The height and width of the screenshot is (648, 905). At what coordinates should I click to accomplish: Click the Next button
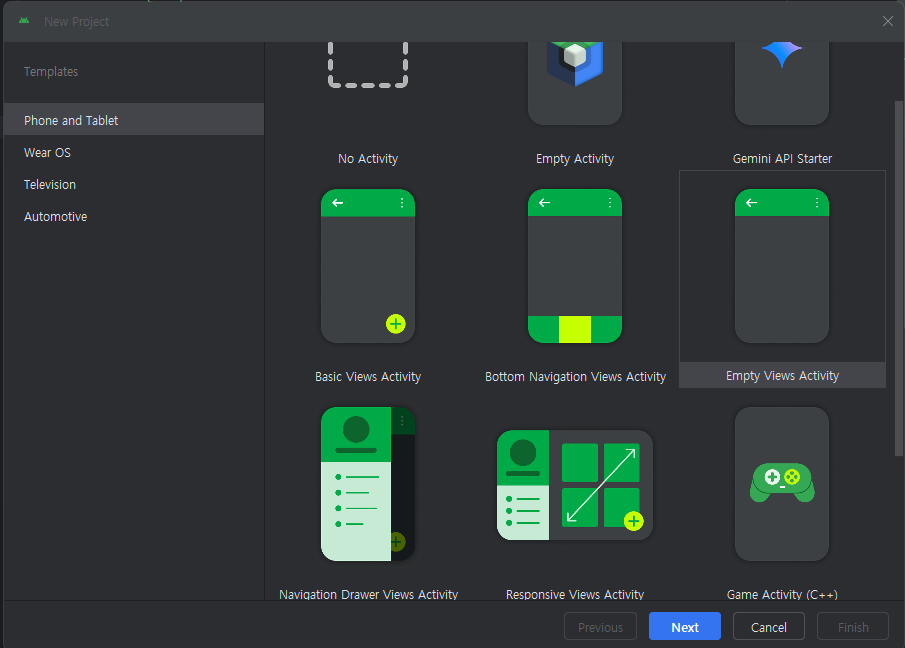click(x=685, y=627)
